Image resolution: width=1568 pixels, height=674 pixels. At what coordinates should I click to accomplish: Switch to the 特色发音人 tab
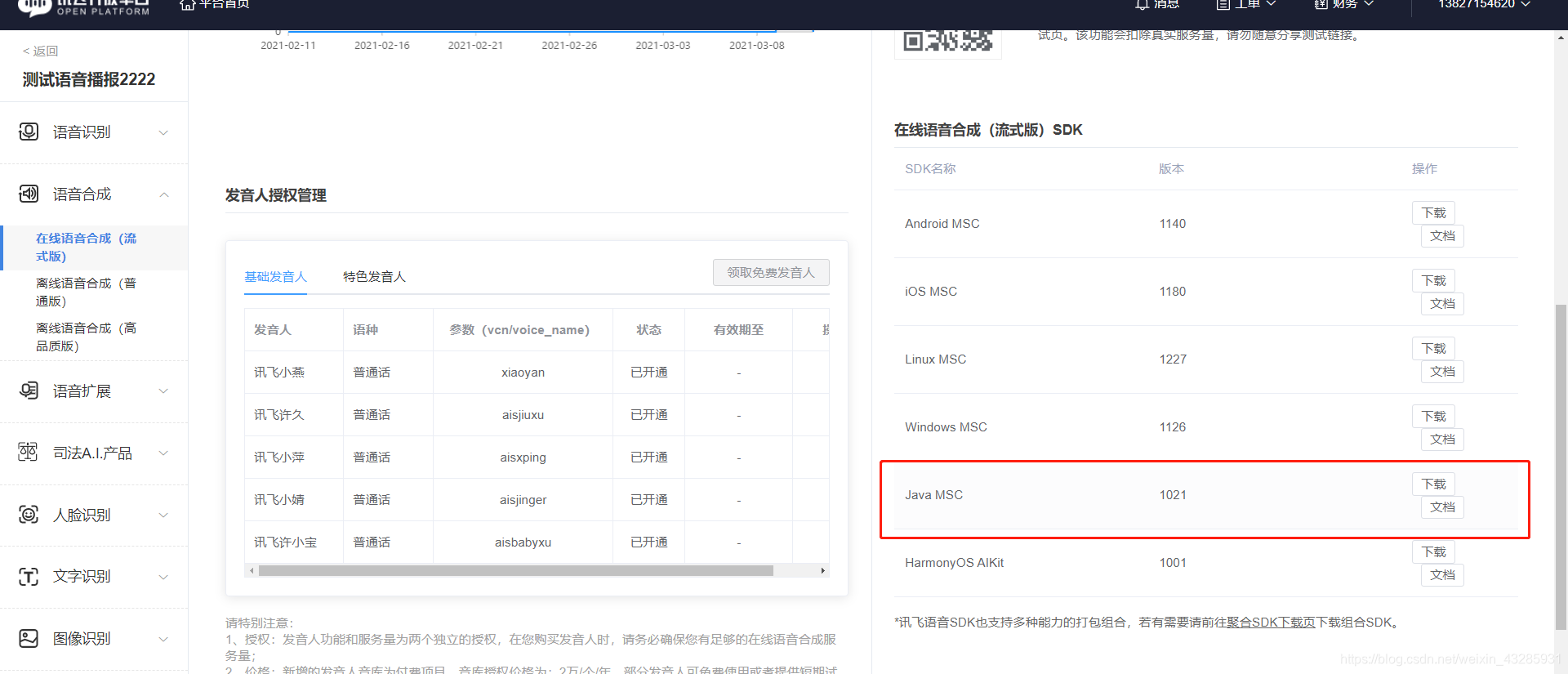(x=374, y=277)
